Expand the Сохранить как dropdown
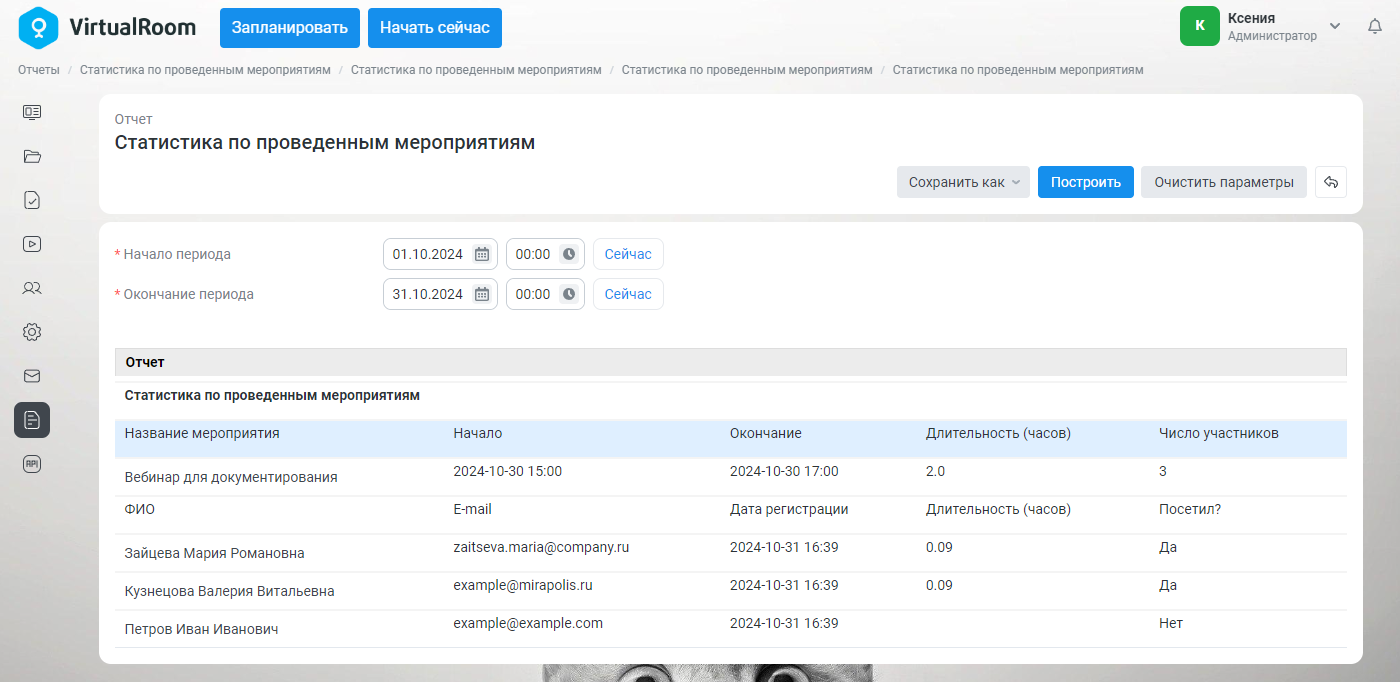The image size is (1400, 682). pos(963,182)
